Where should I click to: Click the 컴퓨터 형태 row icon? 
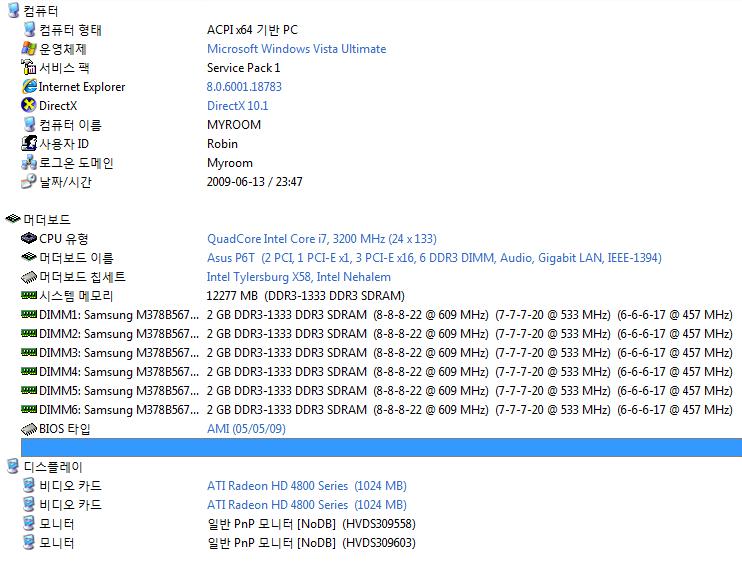coord(29,29)
